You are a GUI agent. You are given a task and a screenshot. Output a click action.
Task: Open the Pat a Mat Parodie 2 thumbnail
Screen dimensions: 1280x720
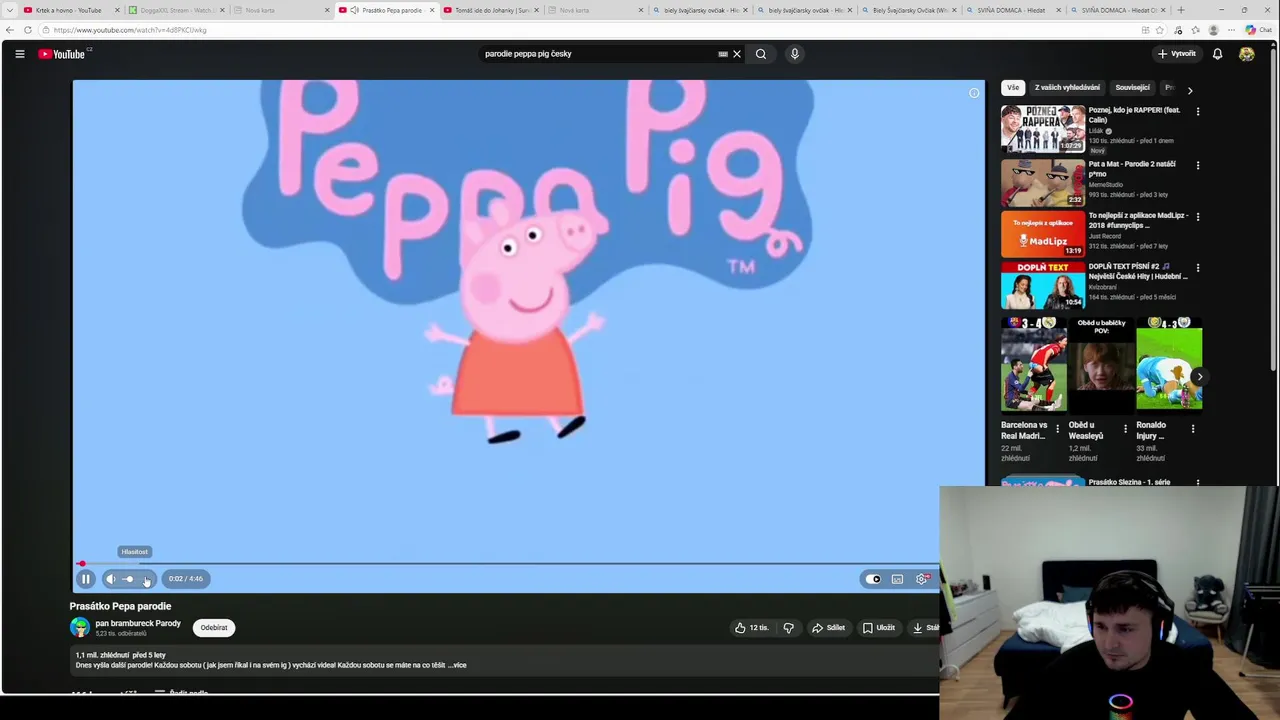[1043, 182]
